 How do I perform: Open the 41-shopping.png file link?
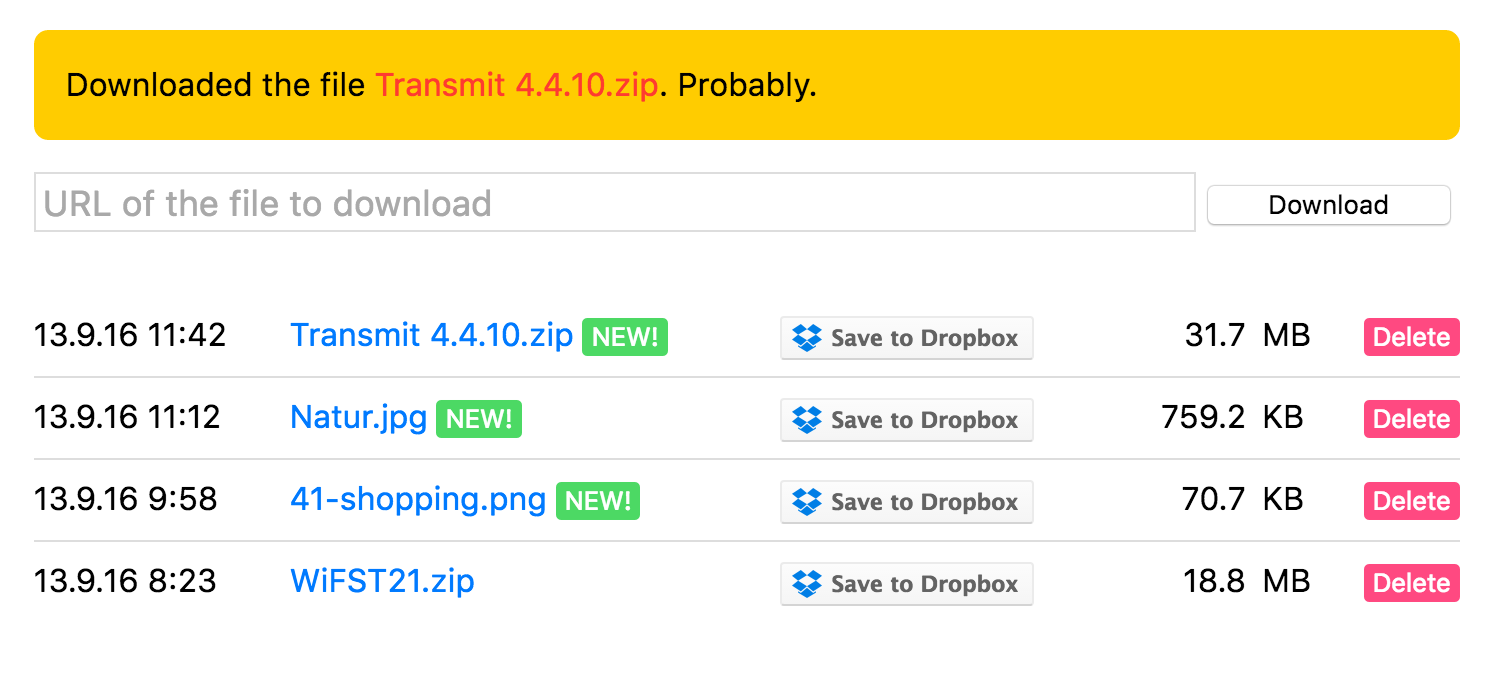click(418, 499)
